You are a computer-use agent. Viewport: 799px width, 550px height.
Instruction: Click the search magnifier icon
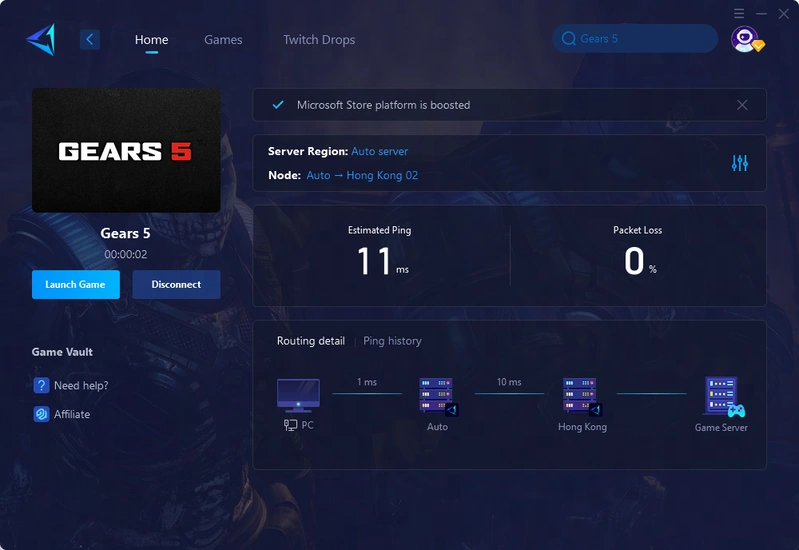pyautogui.click(x=569, y=39)
